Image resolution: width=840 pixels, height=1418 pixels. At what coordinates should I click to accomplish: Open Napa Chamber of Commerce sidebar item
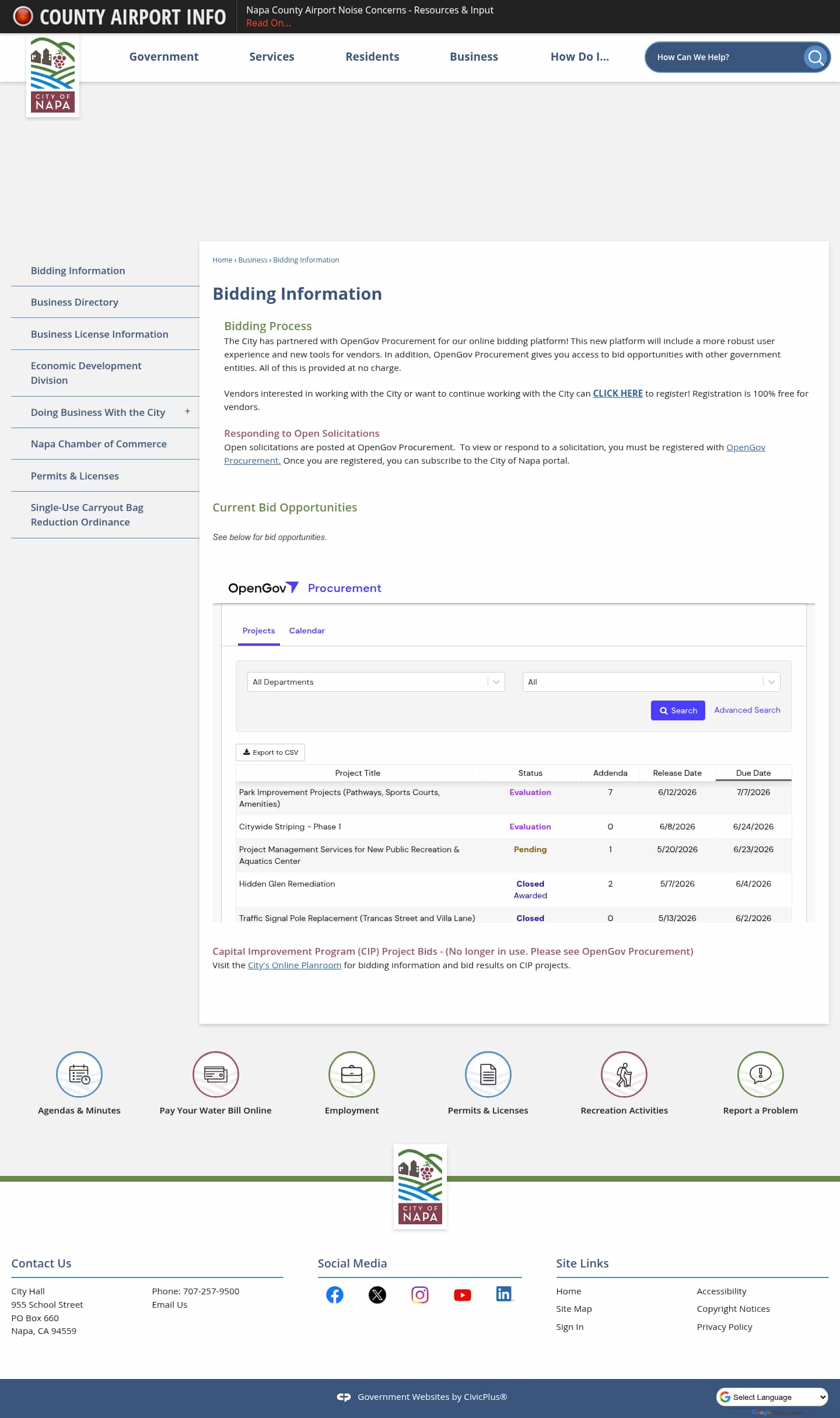click(x=99, y=444)
